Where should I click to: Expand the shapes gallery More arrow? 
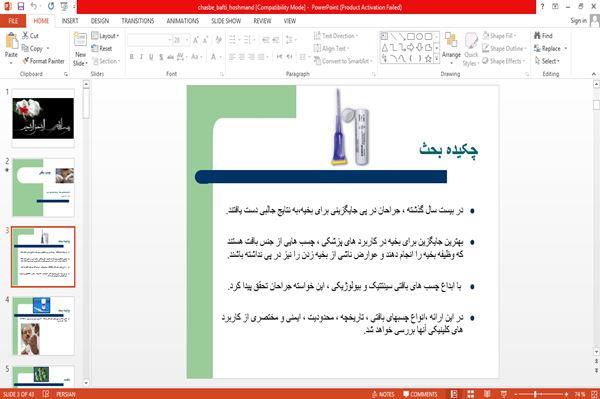point(437,59)
